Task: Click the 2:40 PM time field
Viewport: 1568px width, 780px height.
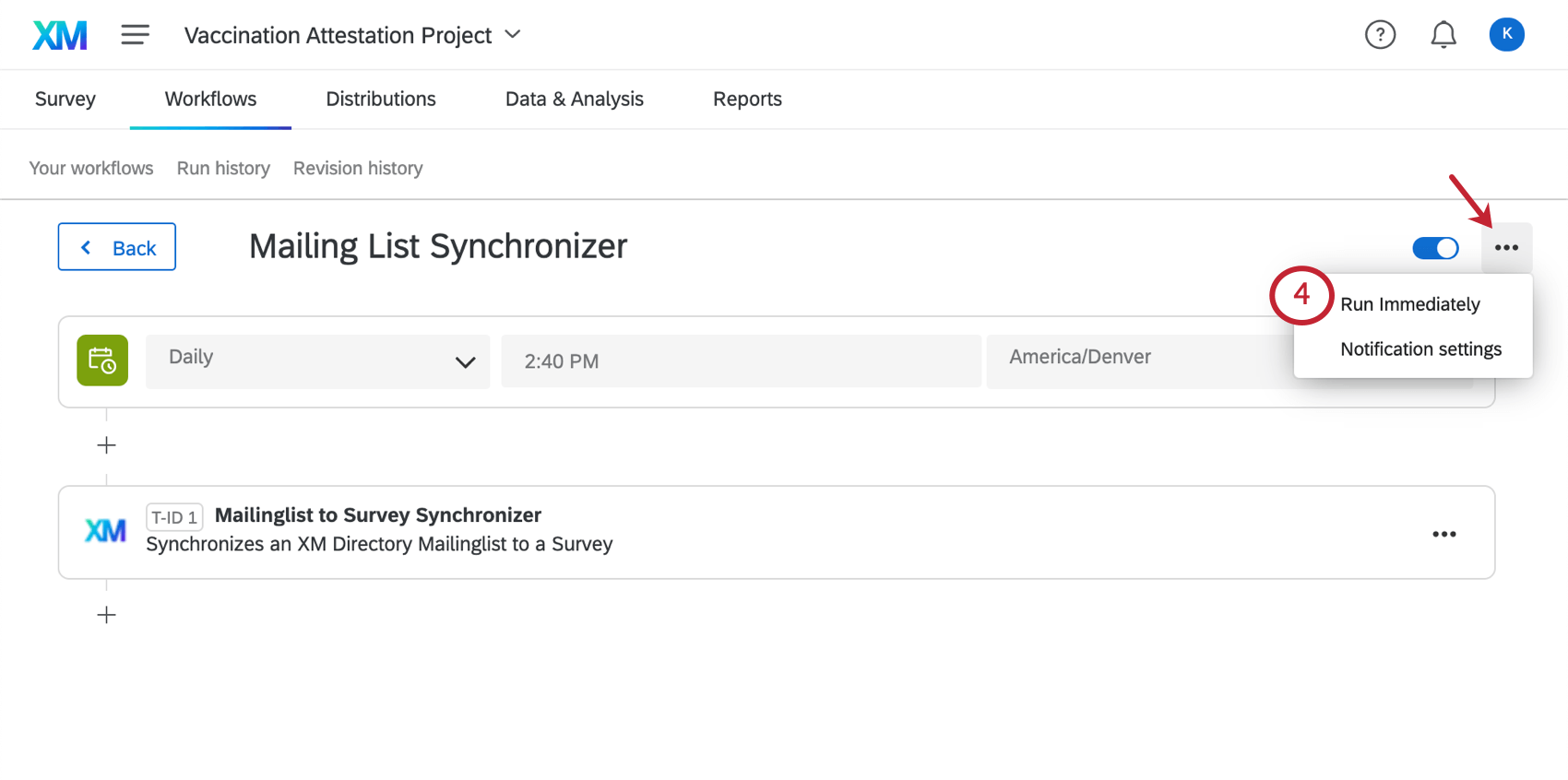Action: (x=740, y=360)
